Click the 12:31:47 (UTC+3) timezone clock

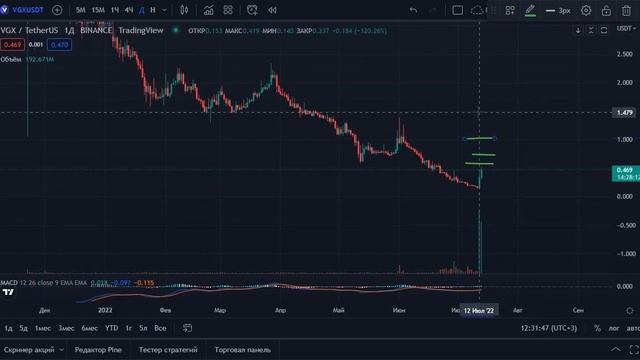coord(549,328)
